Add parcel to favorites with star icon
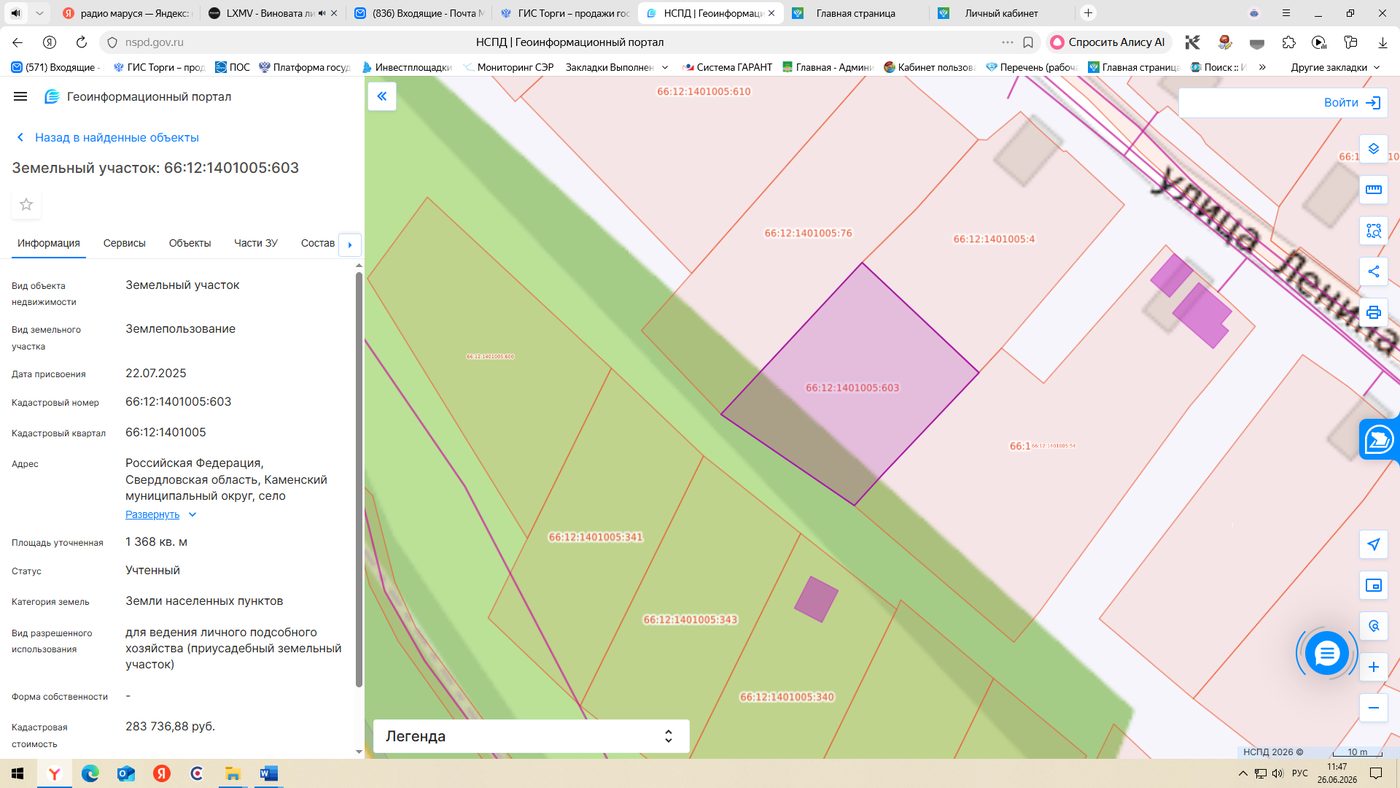 pos(26,204)
